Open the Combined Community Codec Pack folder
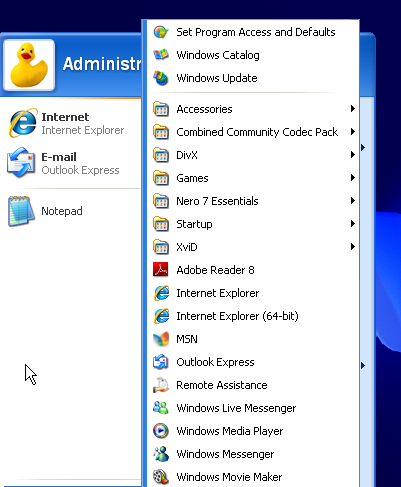Screen dimensions: 401x487 (253, 132)
